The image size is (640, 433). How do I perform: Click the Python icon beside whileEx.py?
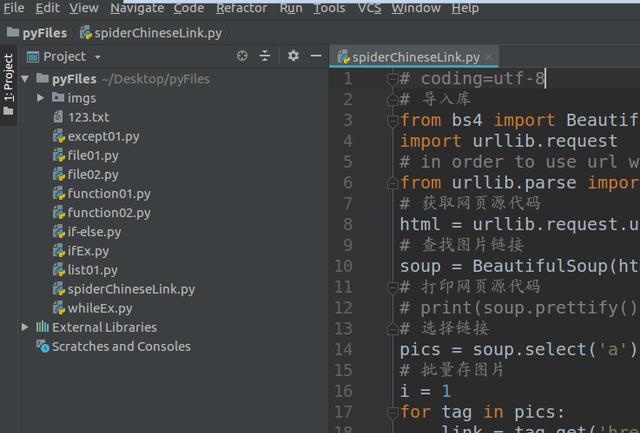[x=59, y=309]
